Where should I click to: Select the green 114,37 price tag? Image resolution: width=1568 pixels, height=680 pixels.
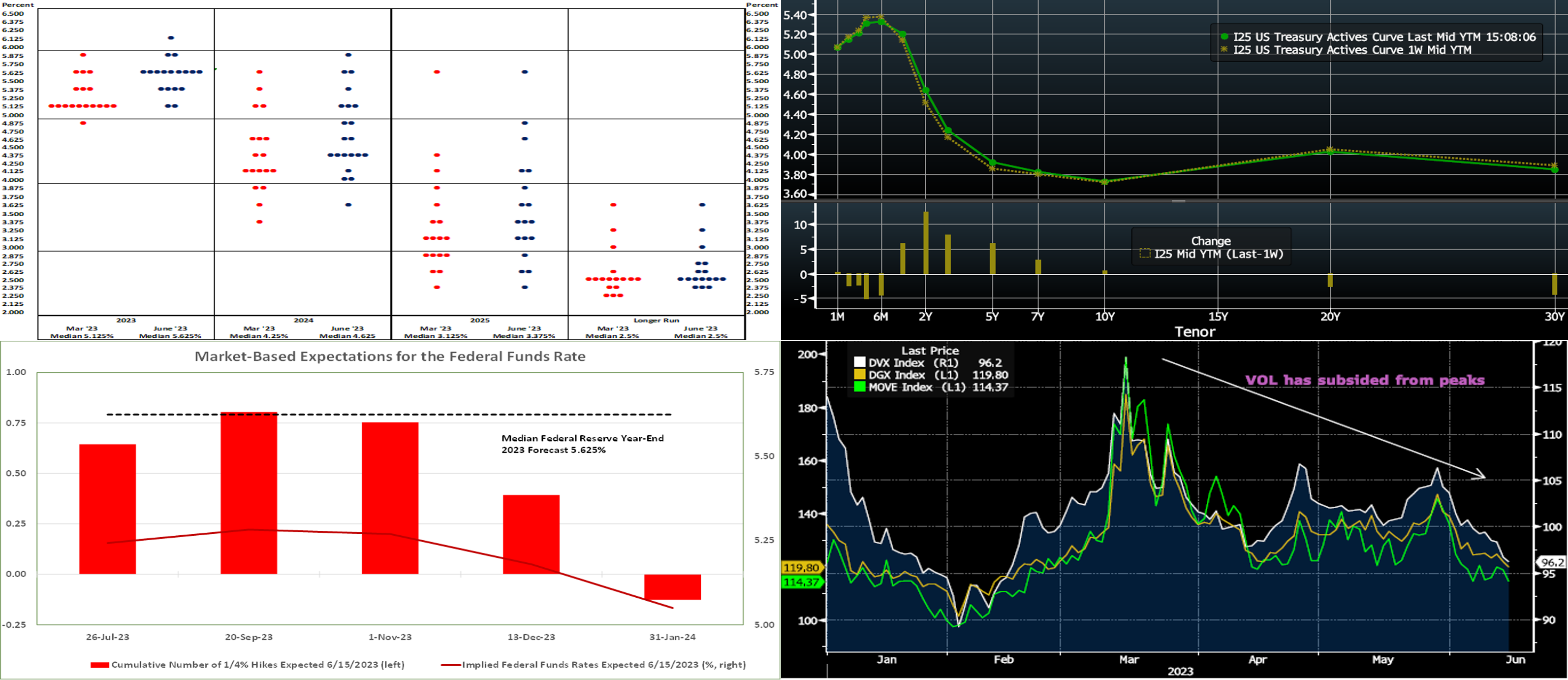click(x=802, y=582)
